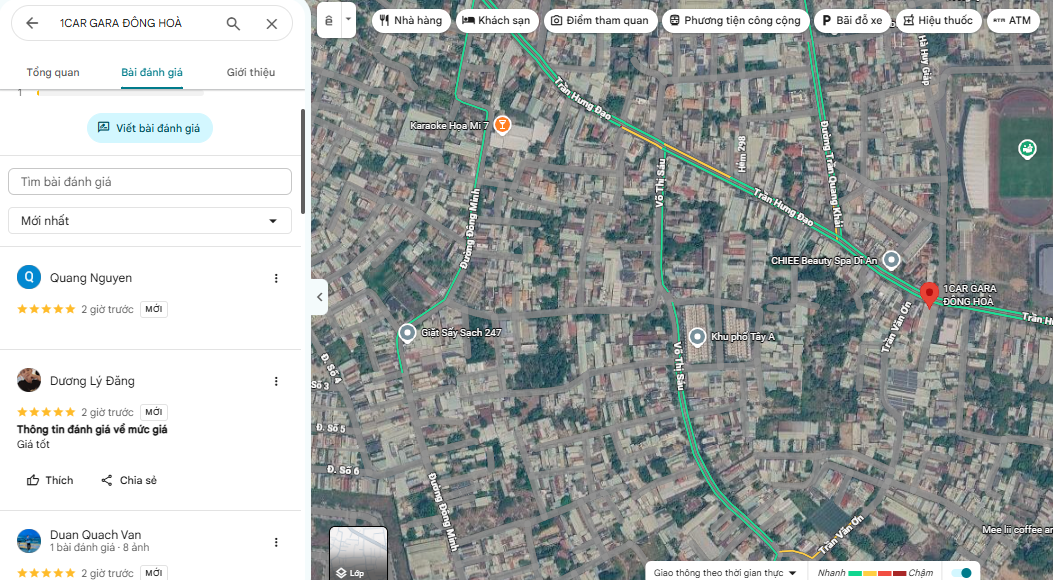The width and height of the screenshot is (1053, 580).
Task: Select the Bài đánh giá tab
Action: click(x=152, y=72)
